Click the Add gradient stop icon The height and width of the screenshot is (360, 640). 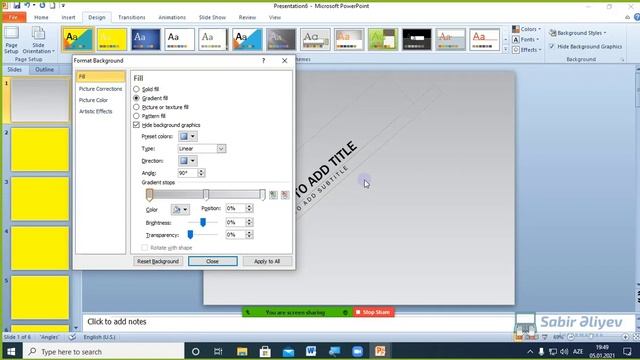click(273, 195)
